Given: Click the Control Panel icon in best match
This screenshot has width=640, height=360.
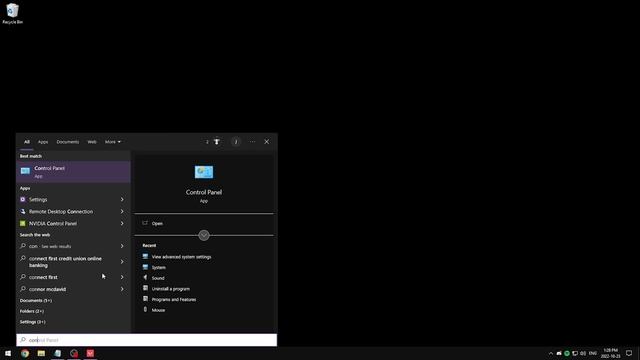Looking at the screenshot, I should [x=25, y=171].
